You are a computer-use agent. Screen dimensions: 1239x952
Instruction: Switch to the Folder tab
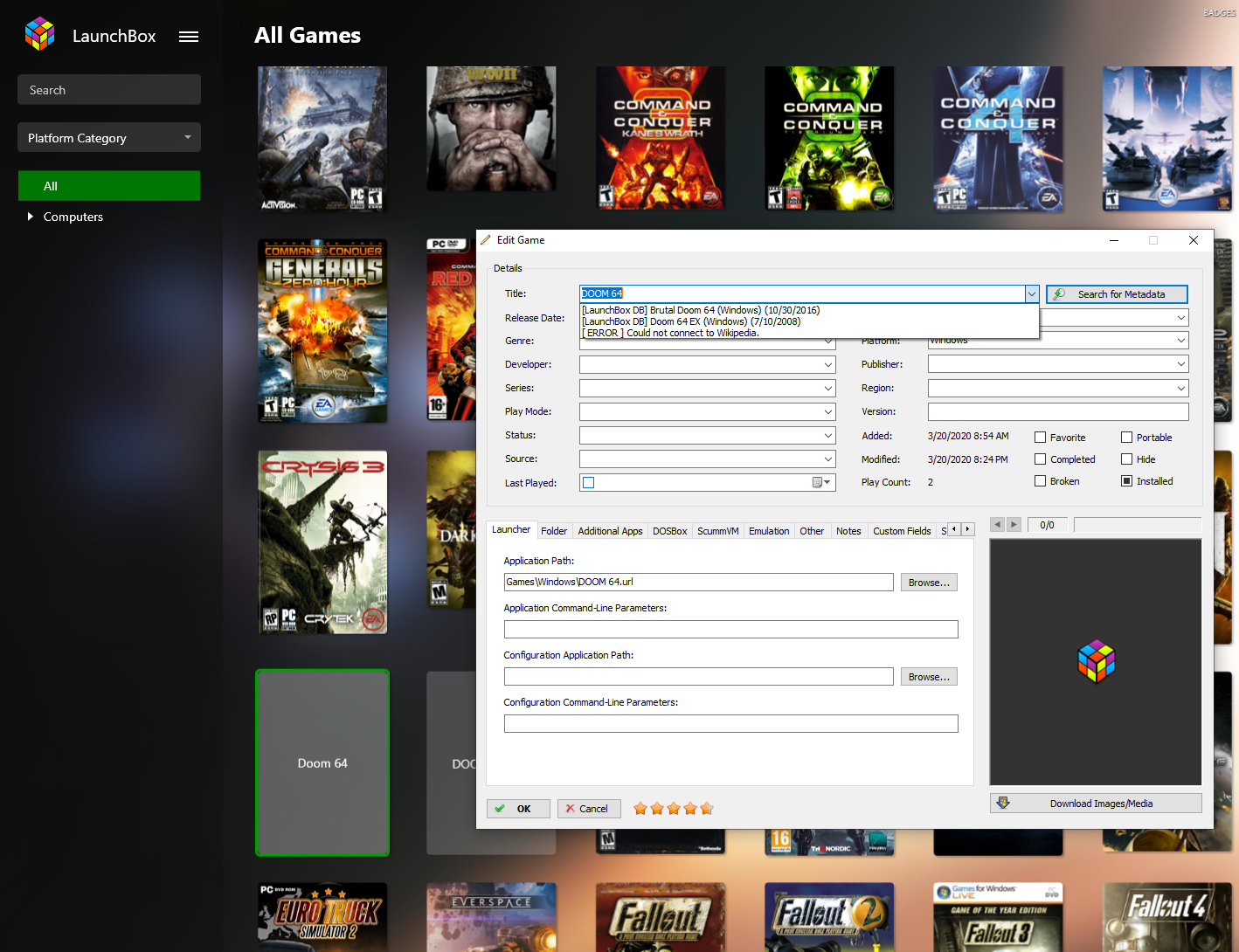coord(554,531)
